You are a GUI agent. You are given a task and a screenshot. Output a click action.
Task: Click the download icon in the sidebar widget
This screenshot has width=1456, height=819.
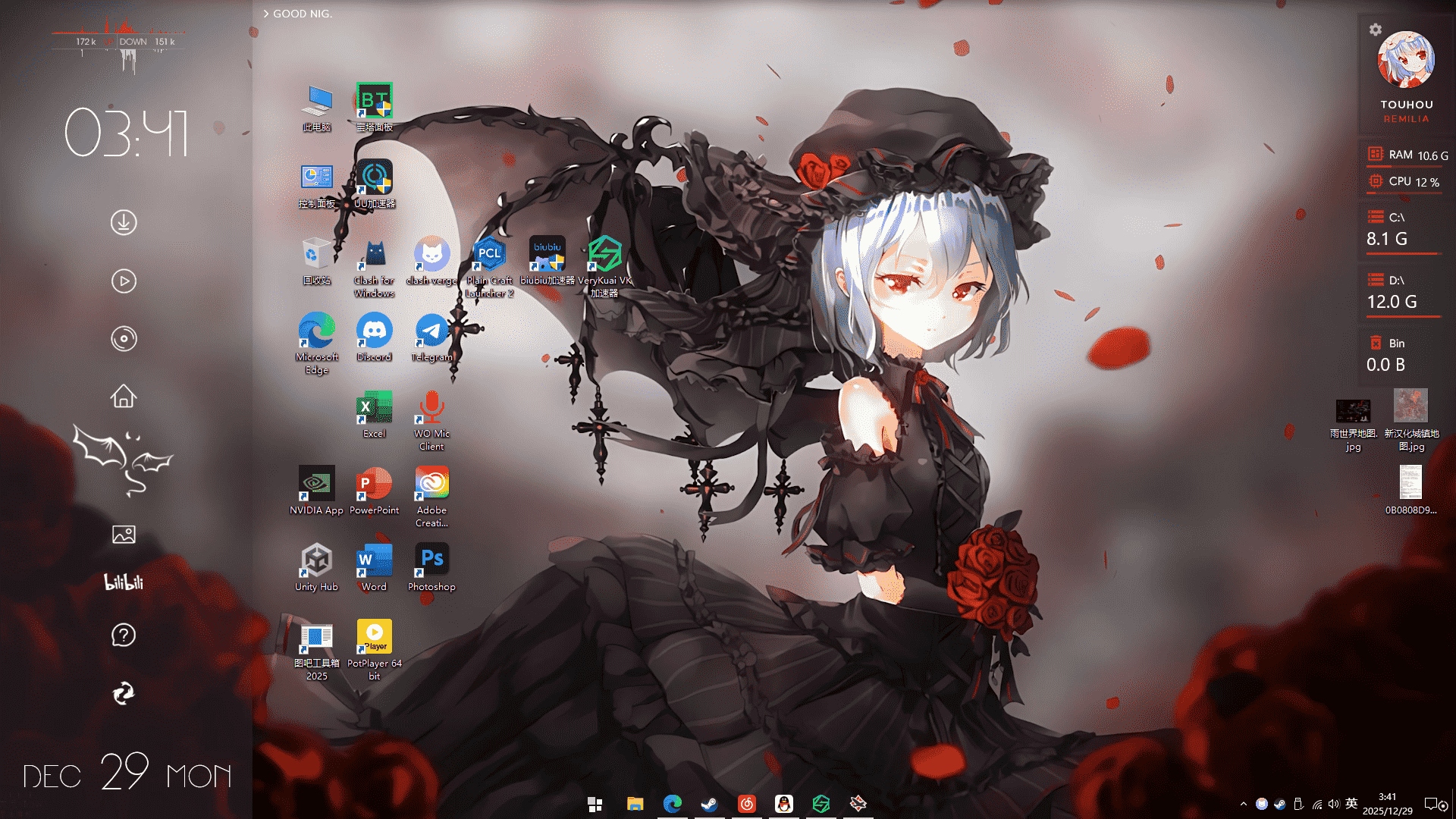[124, 222]
